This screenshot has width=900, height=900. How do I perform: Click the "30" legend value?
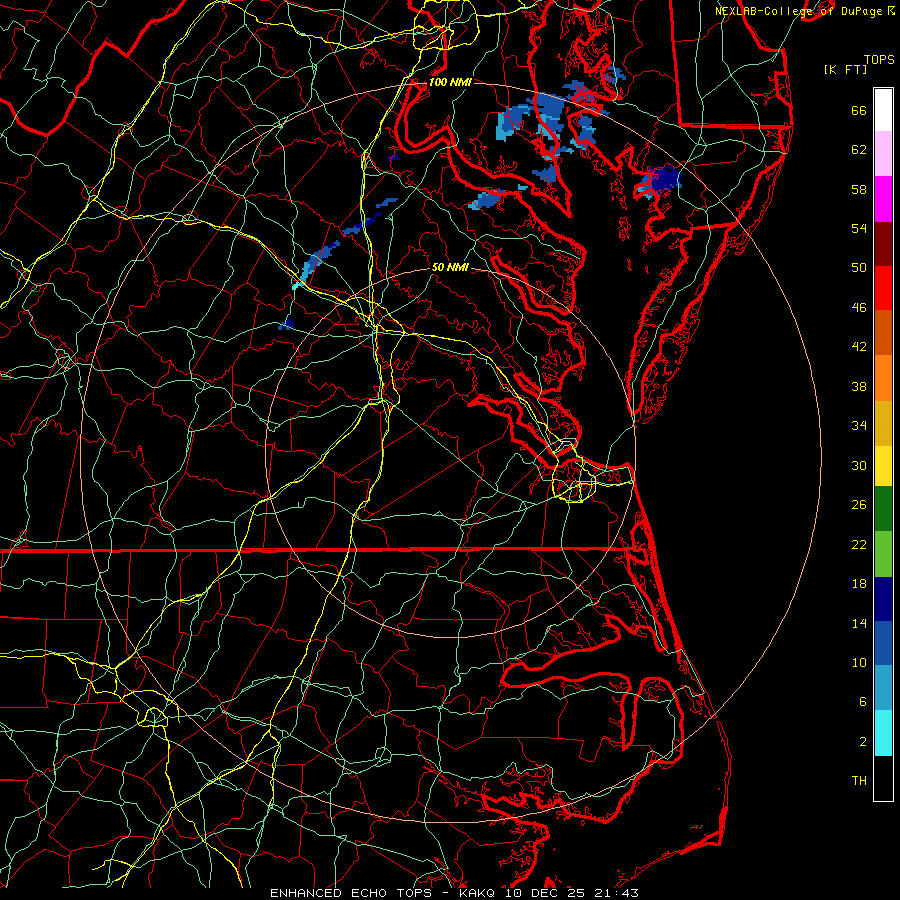(859, 465)
